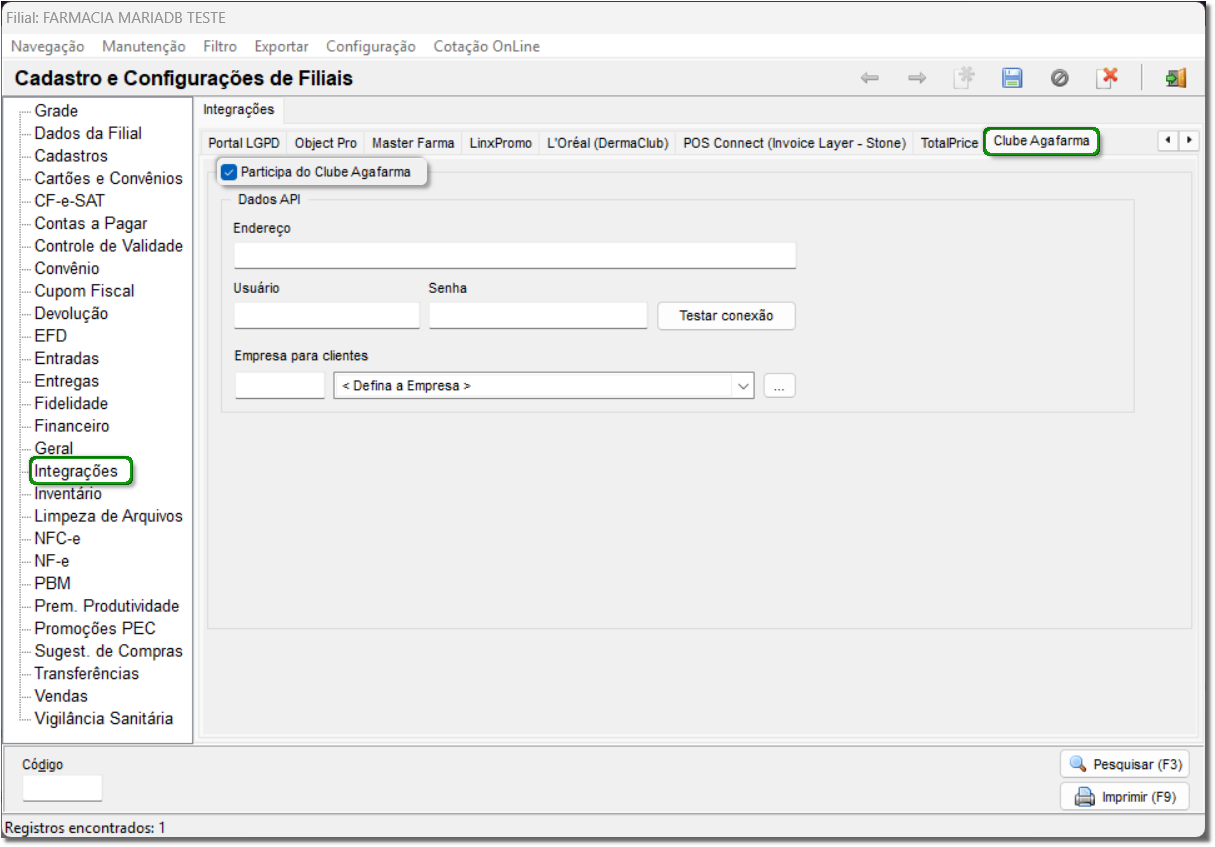The width and height of the screenshot is (1215, 847).
Task: Switch to the TotalPrice tab
Action: [949, 143]
